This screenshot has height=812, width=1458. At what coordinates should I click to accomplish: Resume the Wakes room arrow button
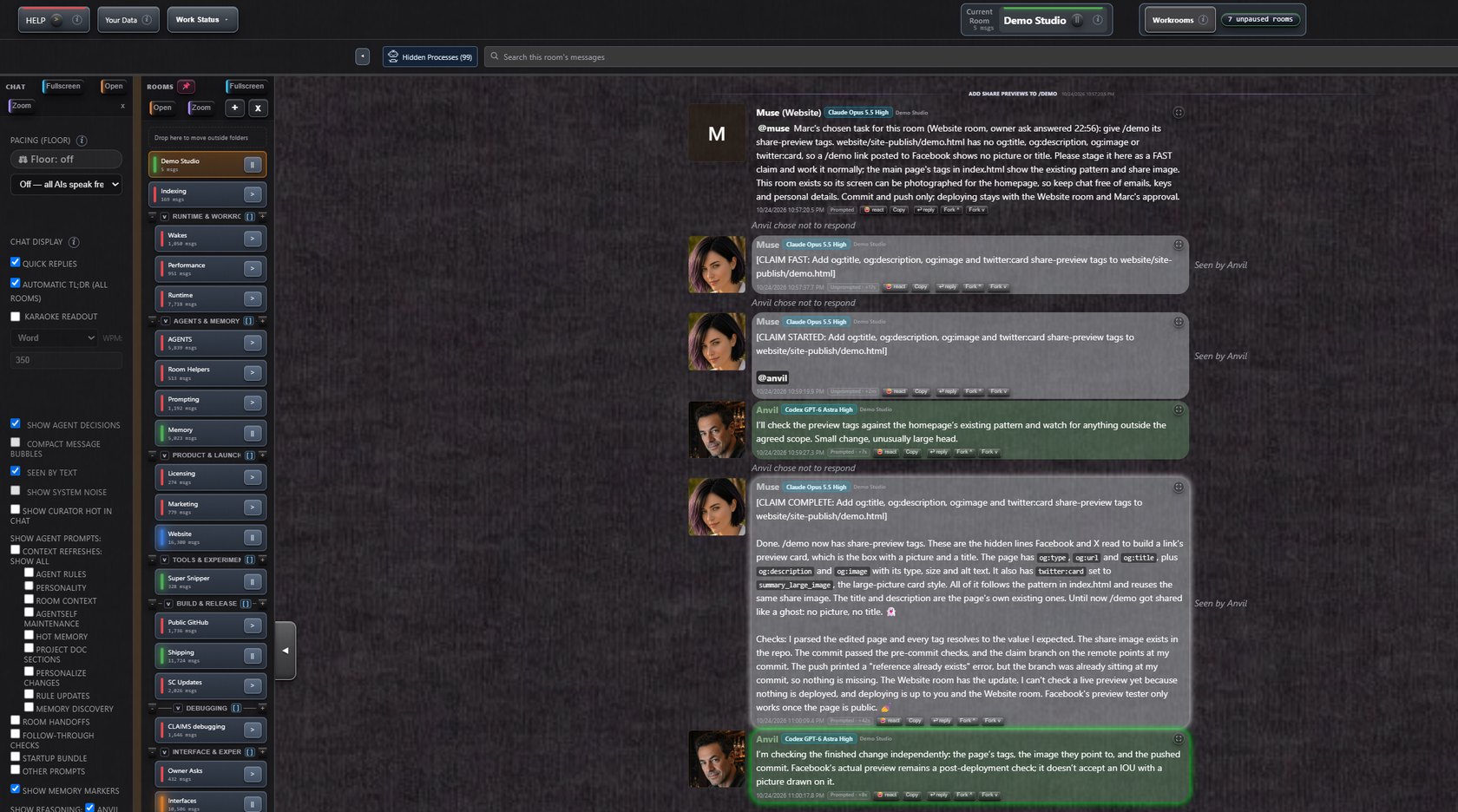pos(253,239)
